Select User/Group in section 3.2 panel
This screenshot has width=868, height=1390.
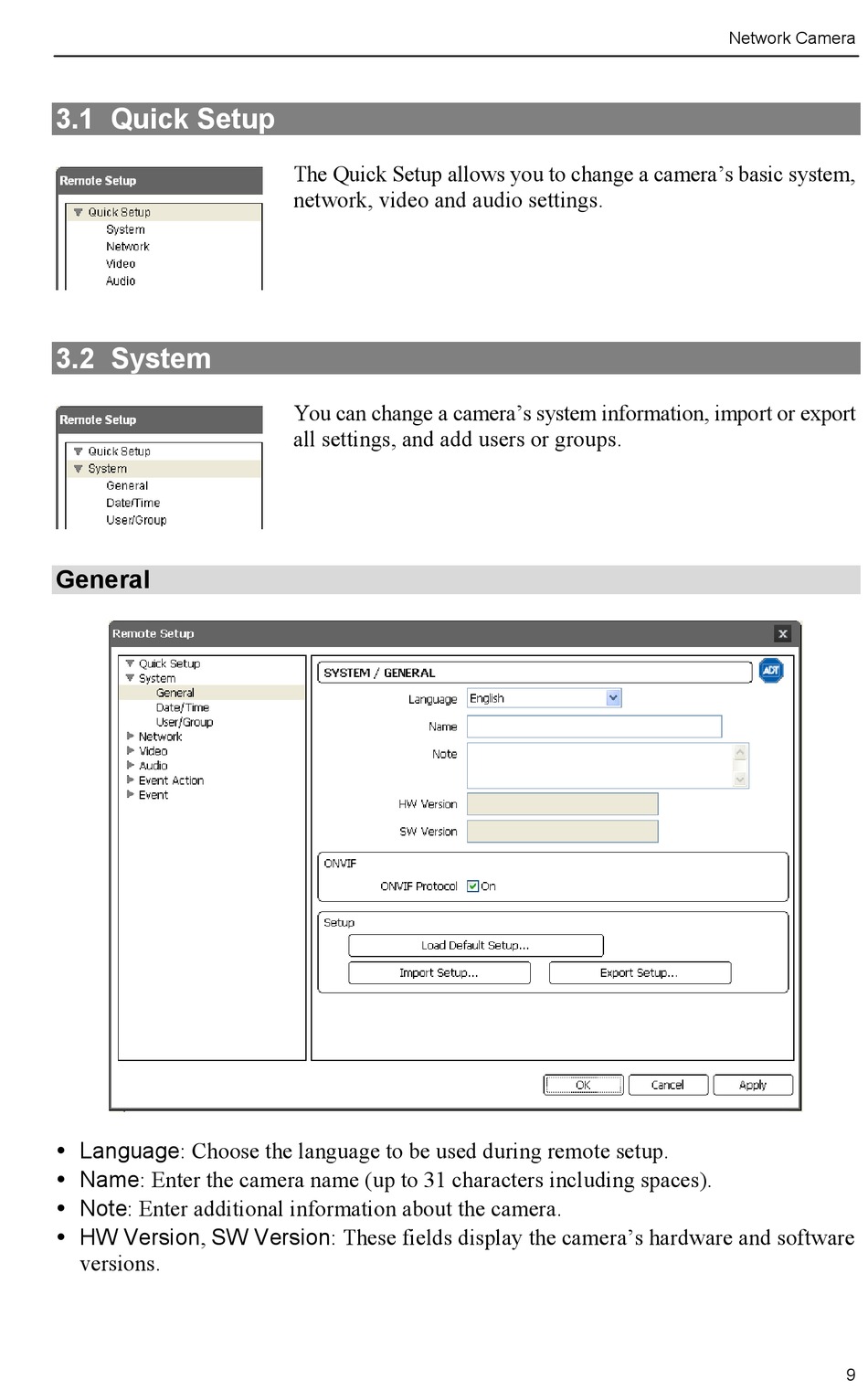point(136,521)
